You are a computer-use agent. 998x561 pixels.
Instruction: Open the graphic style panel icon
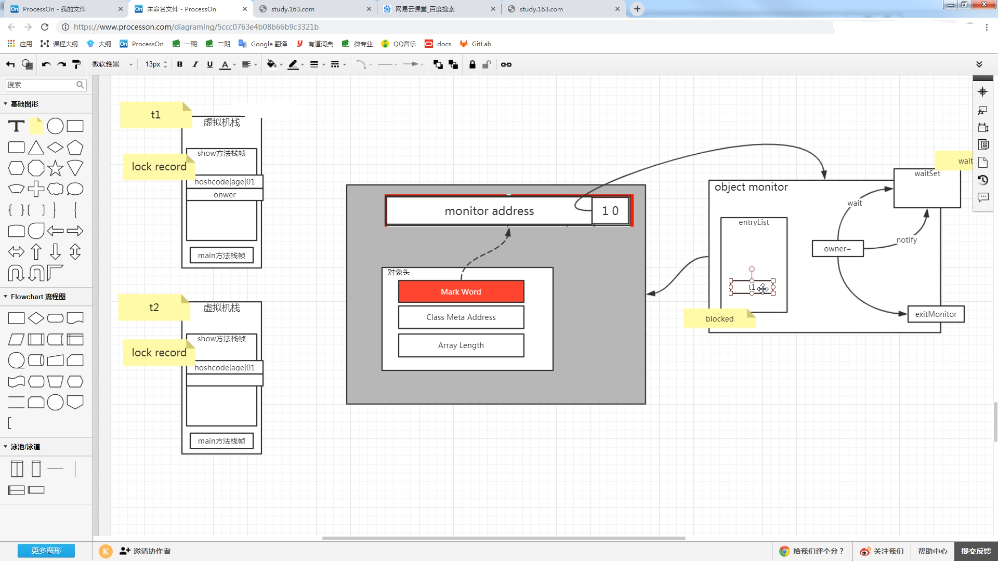983,110
